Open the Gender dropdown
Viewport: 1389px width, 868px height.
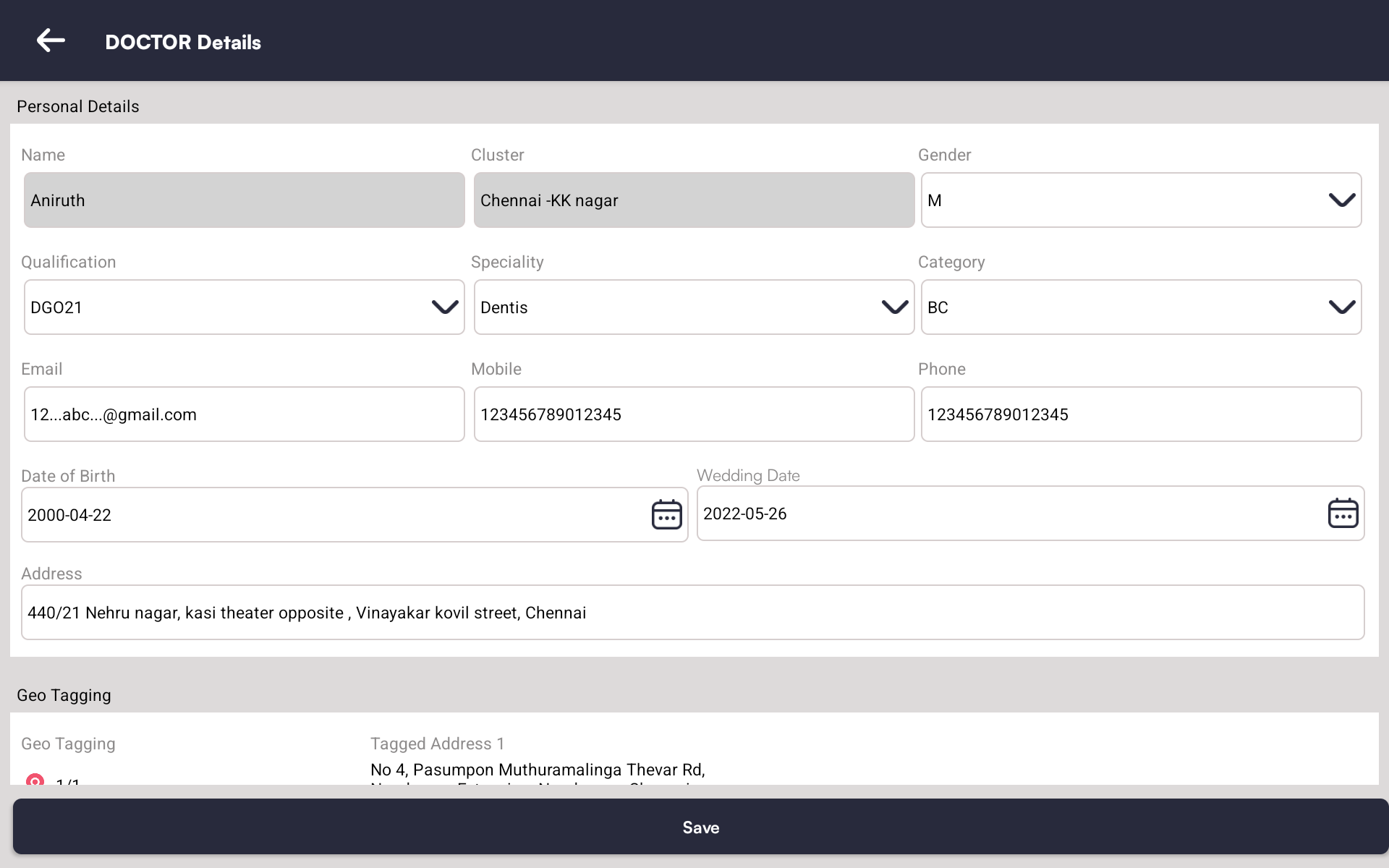tap(1342, 200)
